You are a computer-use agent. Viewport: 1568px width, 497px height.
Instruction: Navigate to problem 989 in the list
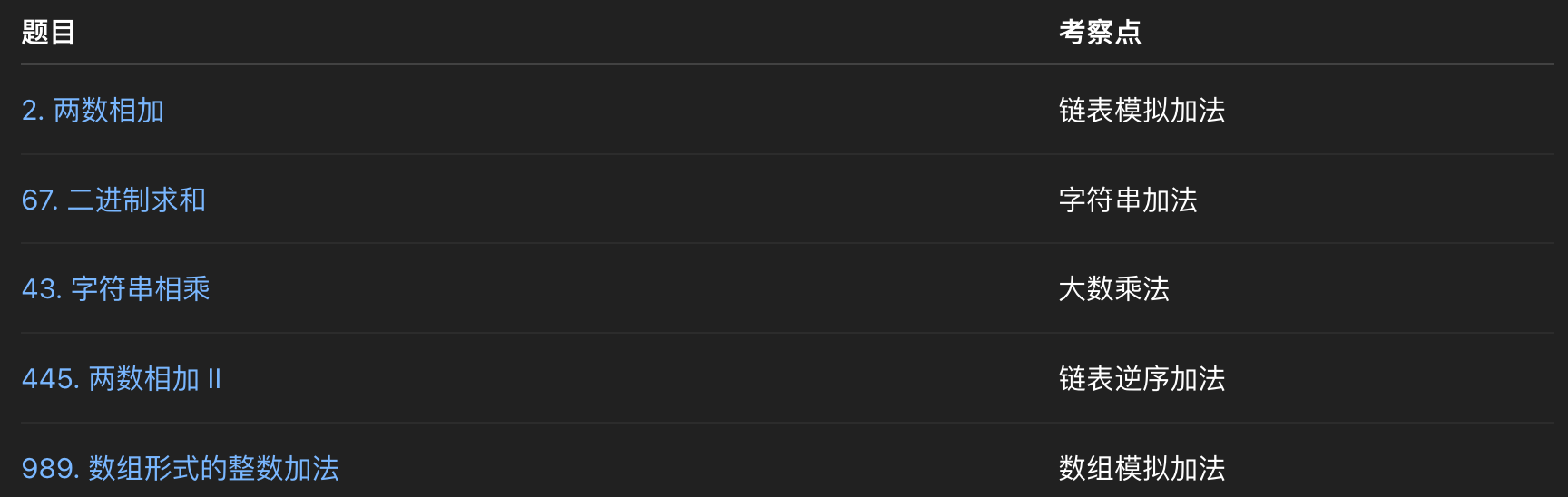181,469
